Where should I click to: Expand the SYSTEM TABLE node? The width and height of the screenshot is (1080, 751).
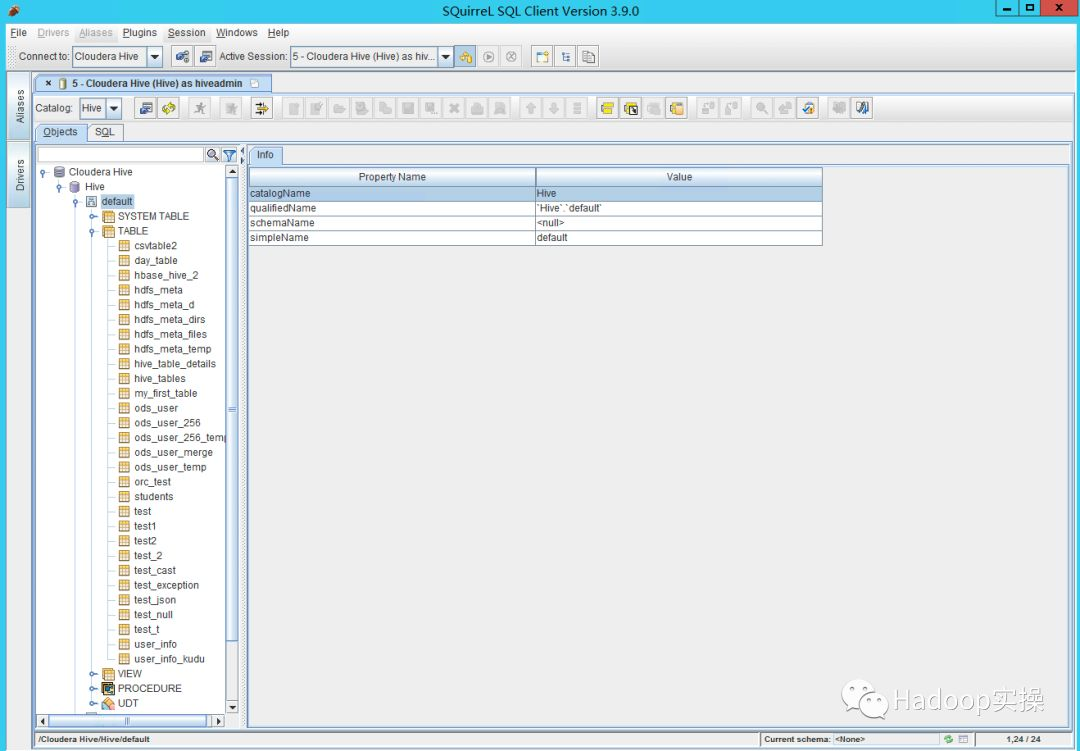93,216
